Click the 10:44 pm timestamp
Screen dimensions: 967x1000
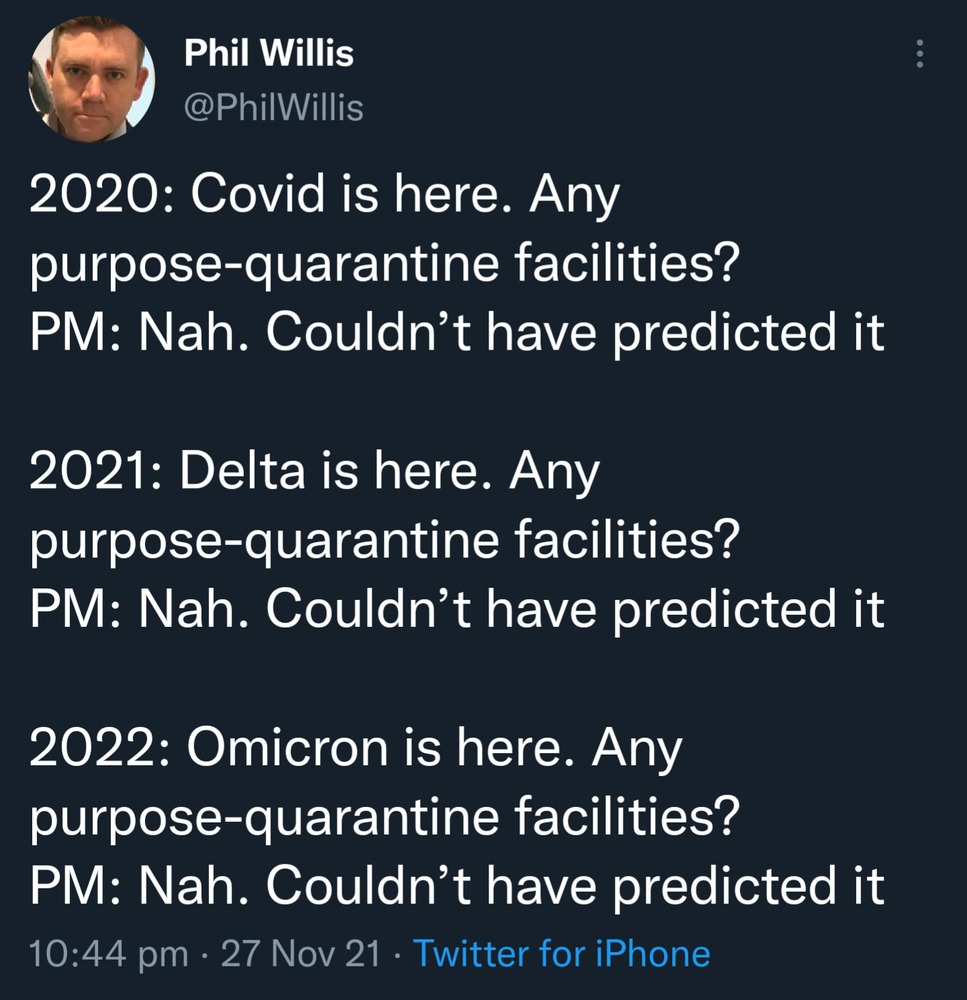108,953
